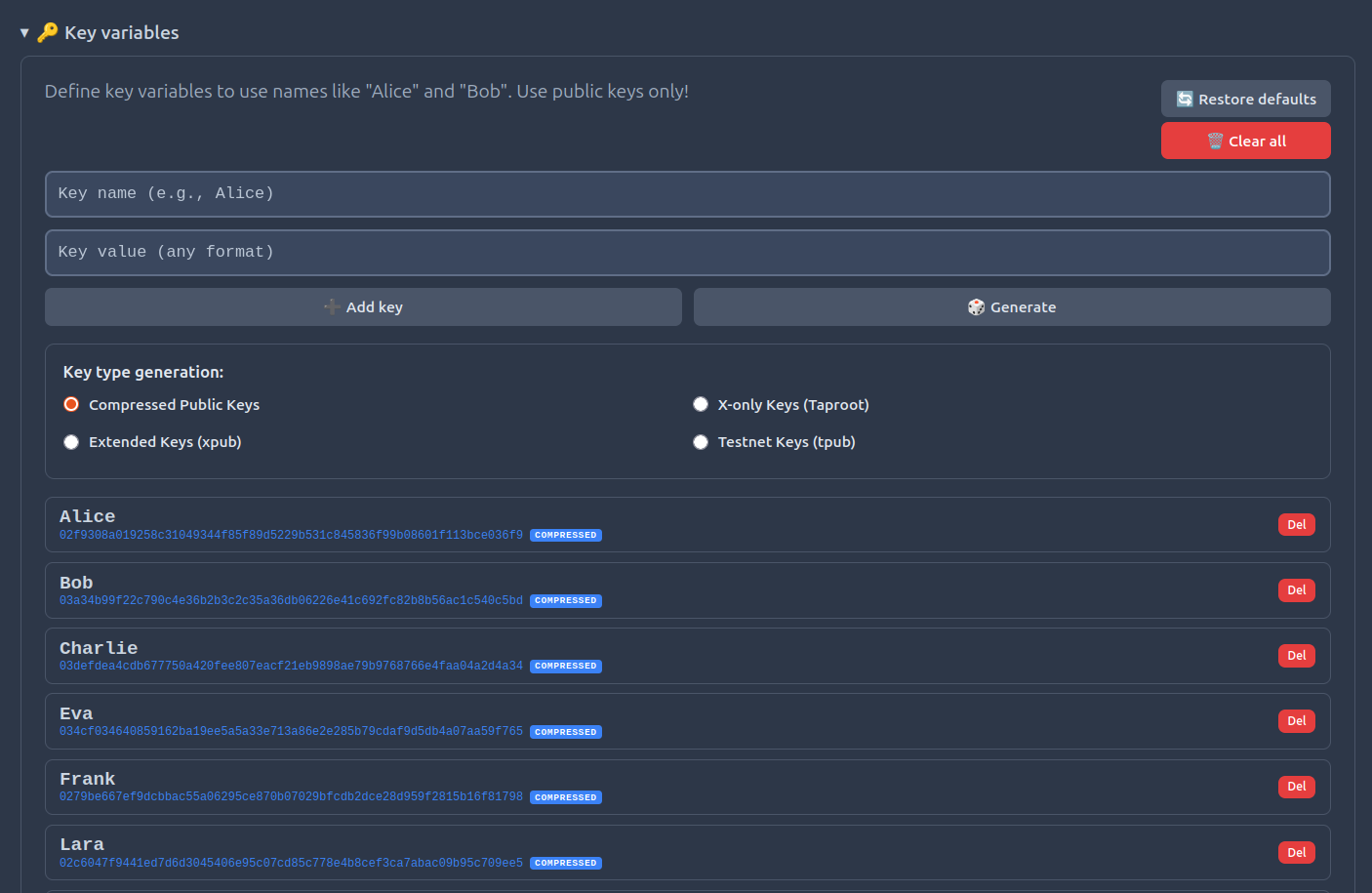Click the Key name input field
Viewport: 1372px width, 893px height.
[687, 194]
